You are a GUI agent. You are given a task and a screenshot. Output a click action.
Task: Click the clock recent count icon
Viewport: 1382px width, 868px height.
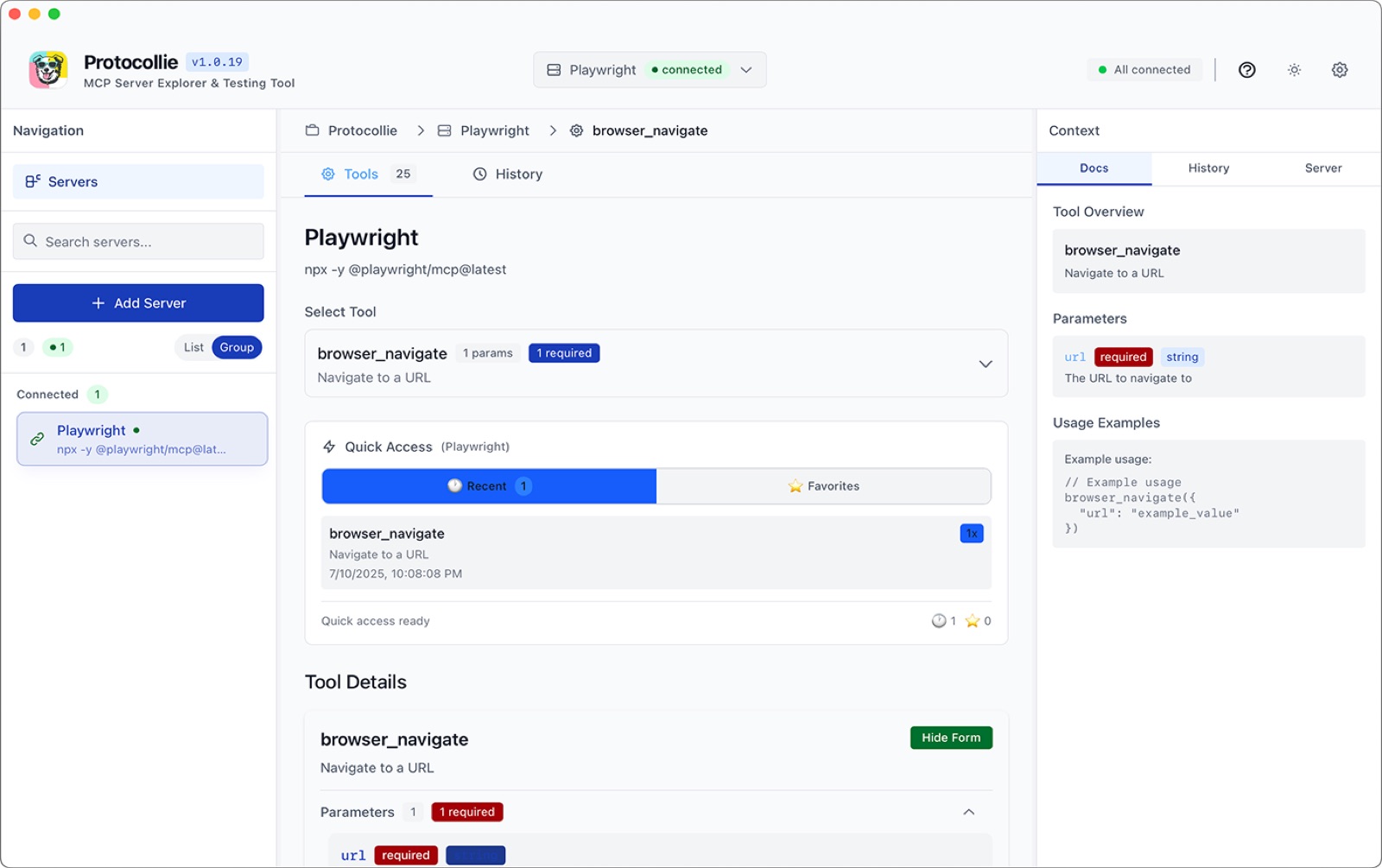[939, 621]
